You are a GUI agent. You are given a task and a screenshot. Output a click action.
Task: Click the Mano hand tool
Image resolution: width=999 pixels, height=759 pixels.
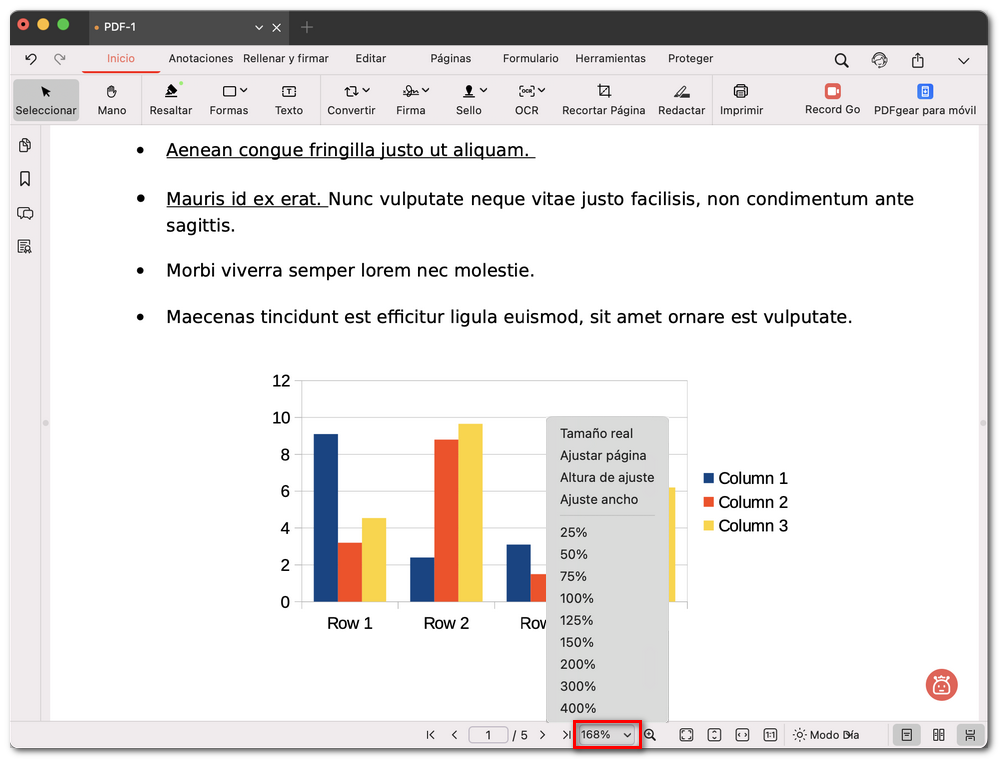pyautogui.click(x=112, y=99)
